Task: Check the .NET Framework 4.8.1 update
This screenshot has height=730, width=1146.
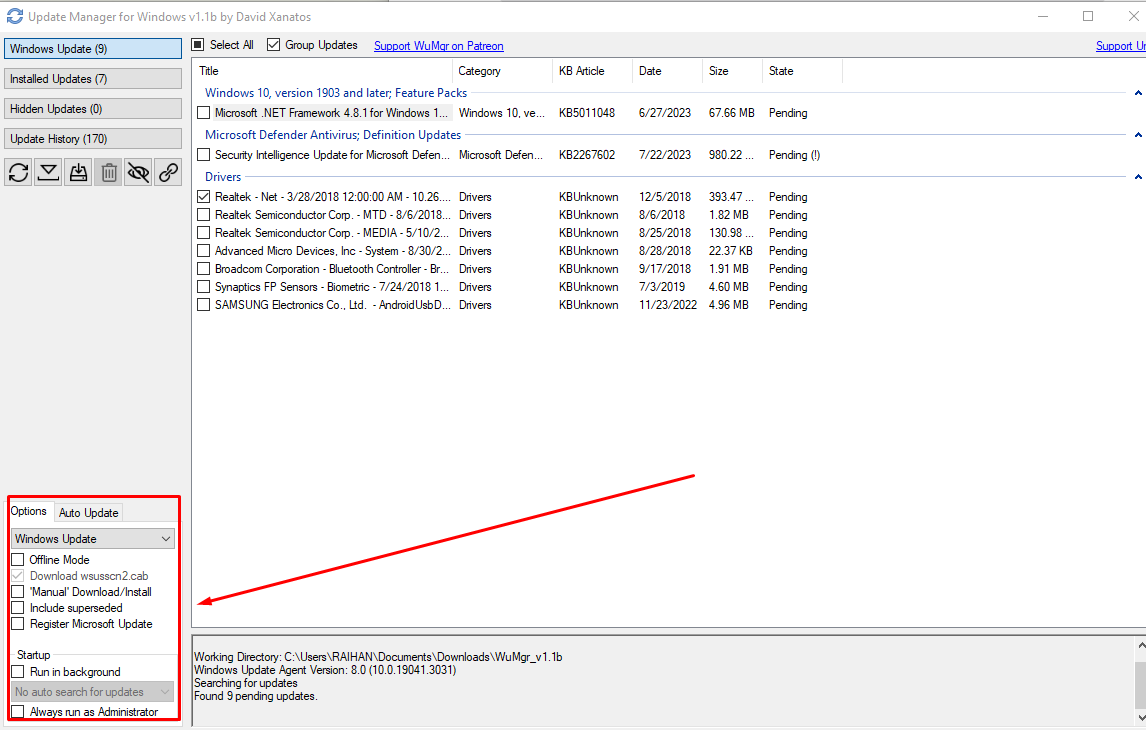Action: click(x=204, y=113)
